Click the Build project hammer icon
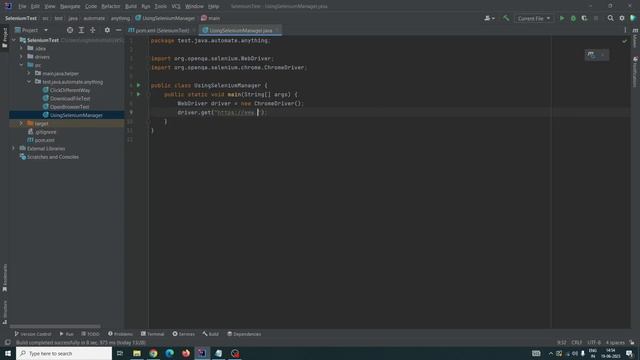 [x=506, y=18]
